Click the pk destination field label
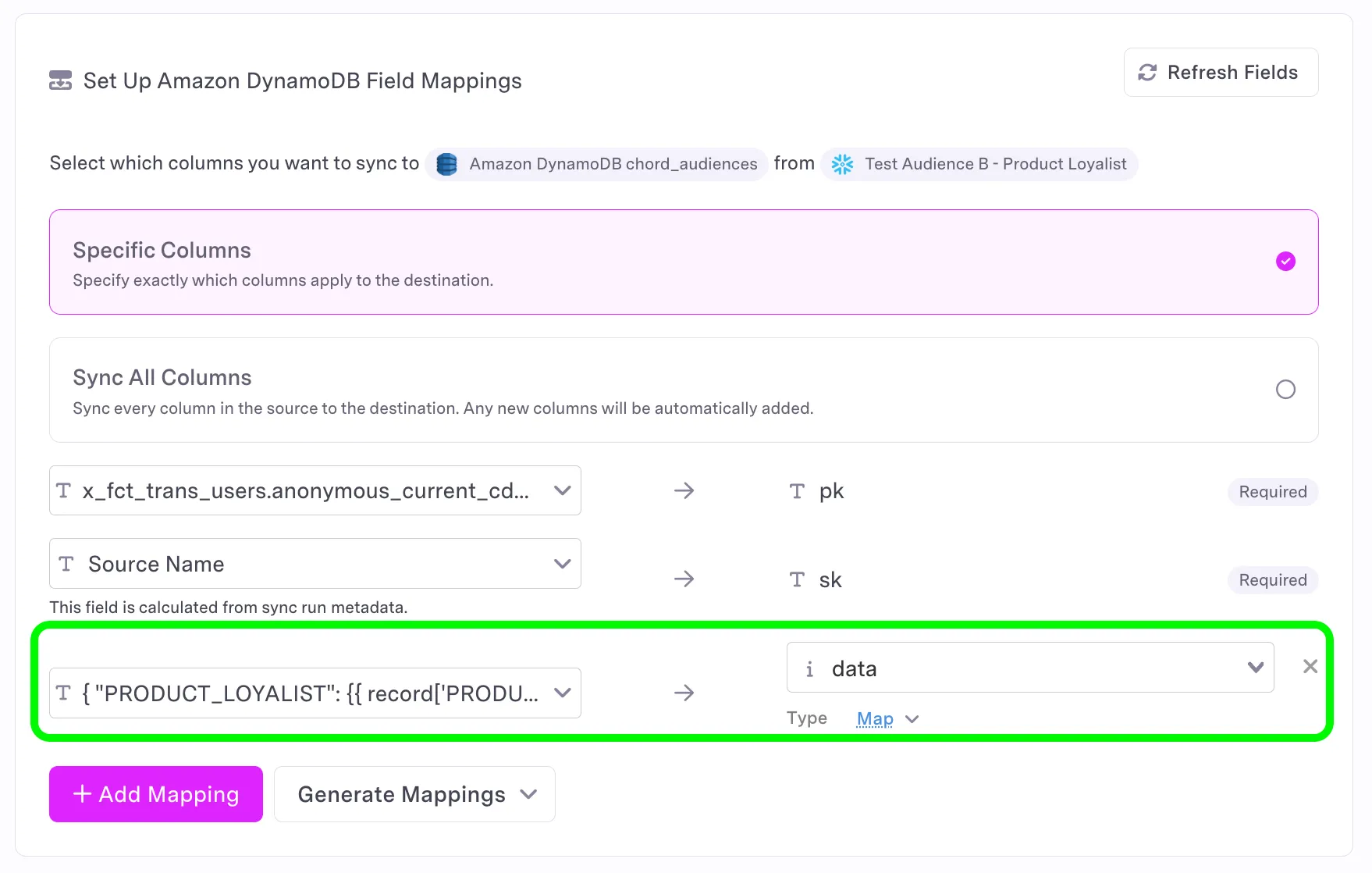Image resolution: width=1372 pixels, height=873 pixels. 832,491
